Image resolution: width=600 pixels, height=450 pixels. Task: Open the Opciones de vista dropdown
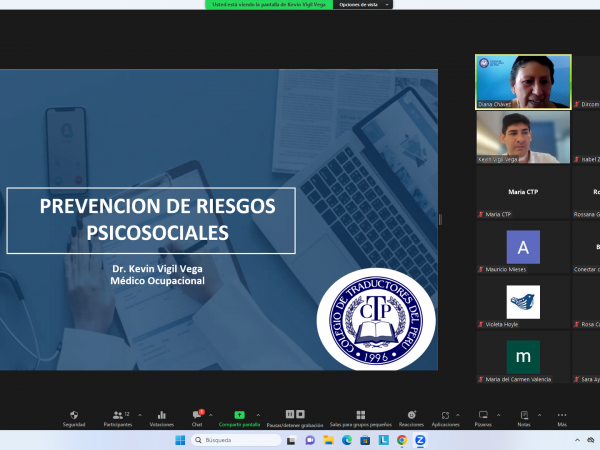363,5
